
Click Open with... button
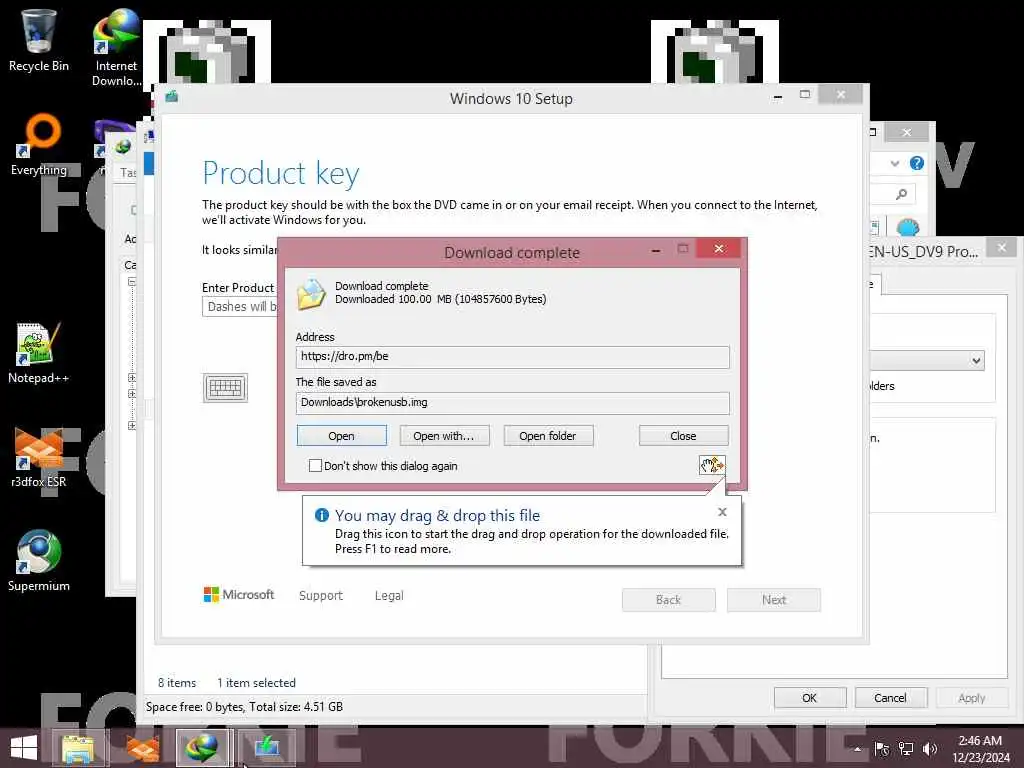click(444, 436)
